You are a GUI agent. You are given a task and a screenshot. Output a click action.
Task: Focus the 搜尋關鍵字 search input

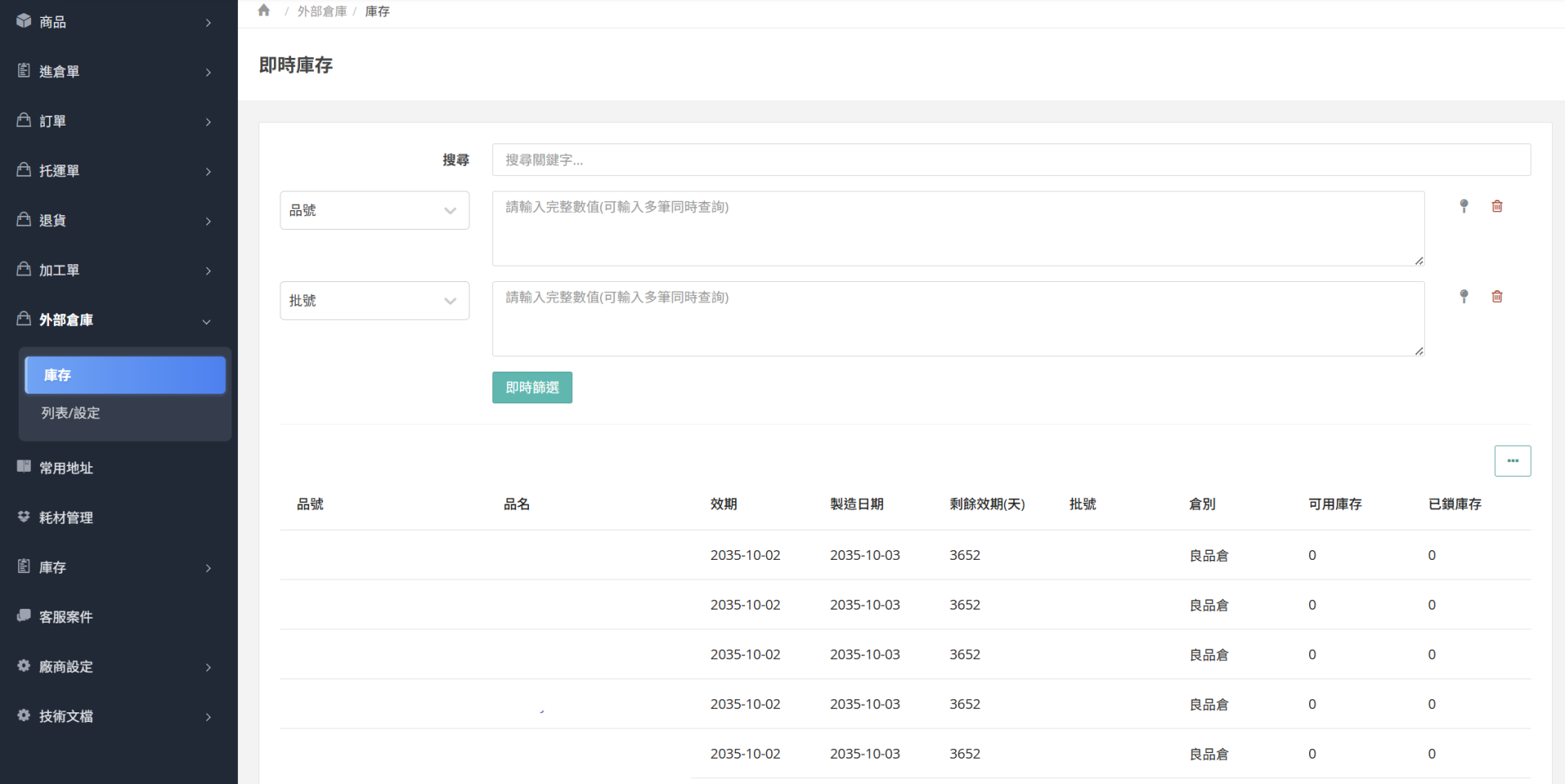pyautogui.click(x=1011, y=160)
